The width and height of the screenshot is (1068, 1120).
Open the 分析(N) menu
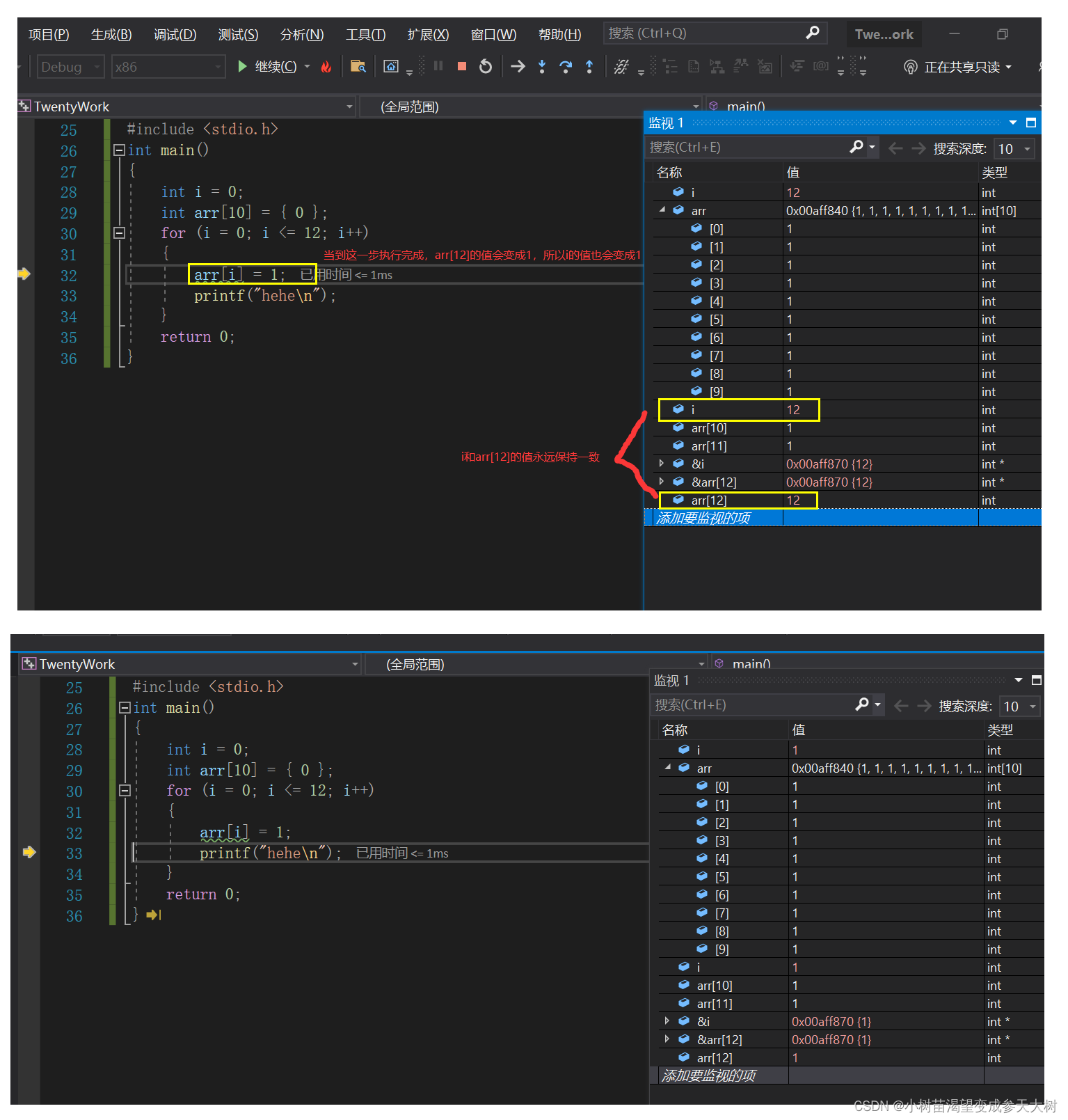(x=302, y=34)
